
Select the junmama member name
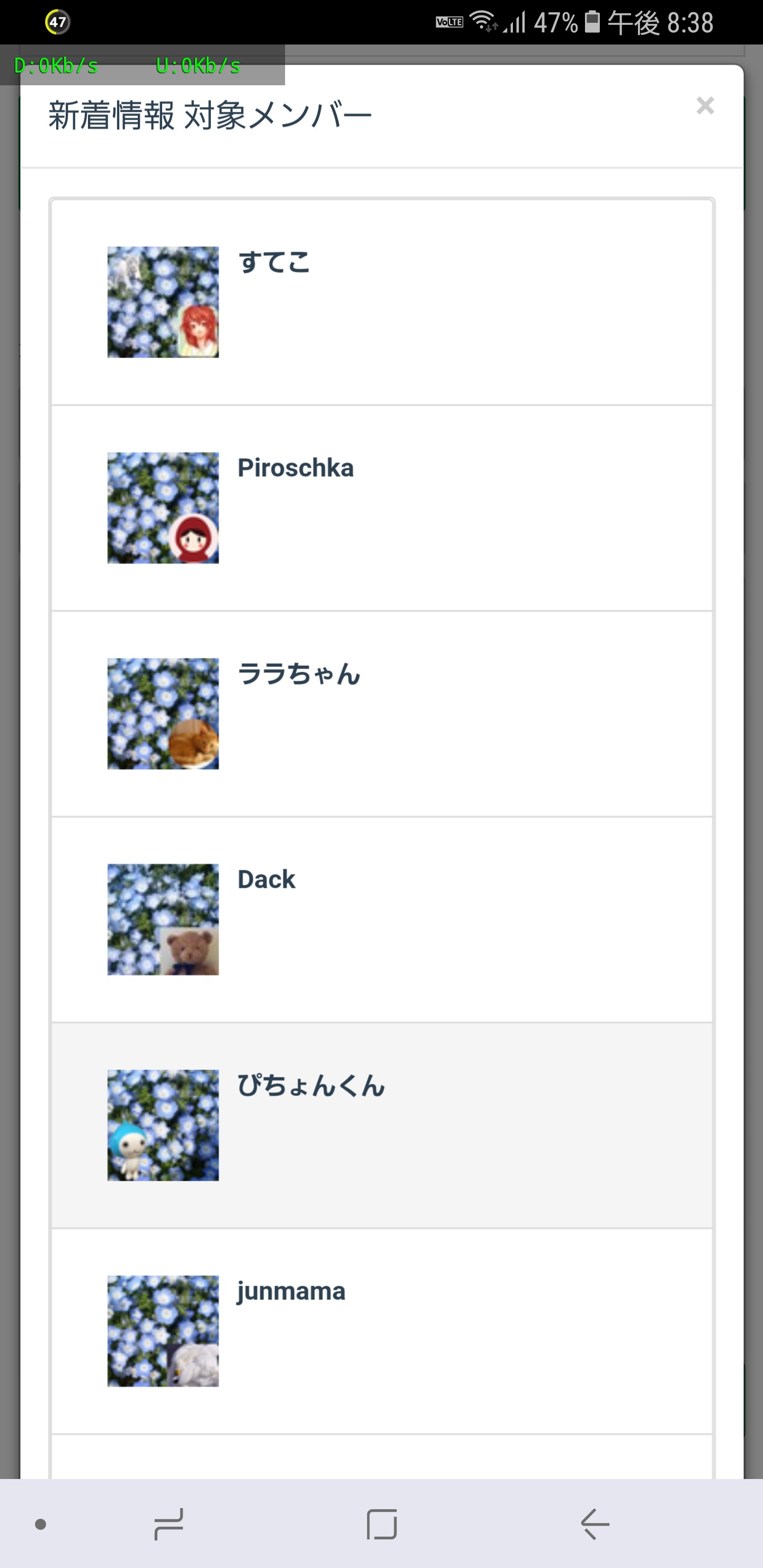click(x=291, y=1291)
